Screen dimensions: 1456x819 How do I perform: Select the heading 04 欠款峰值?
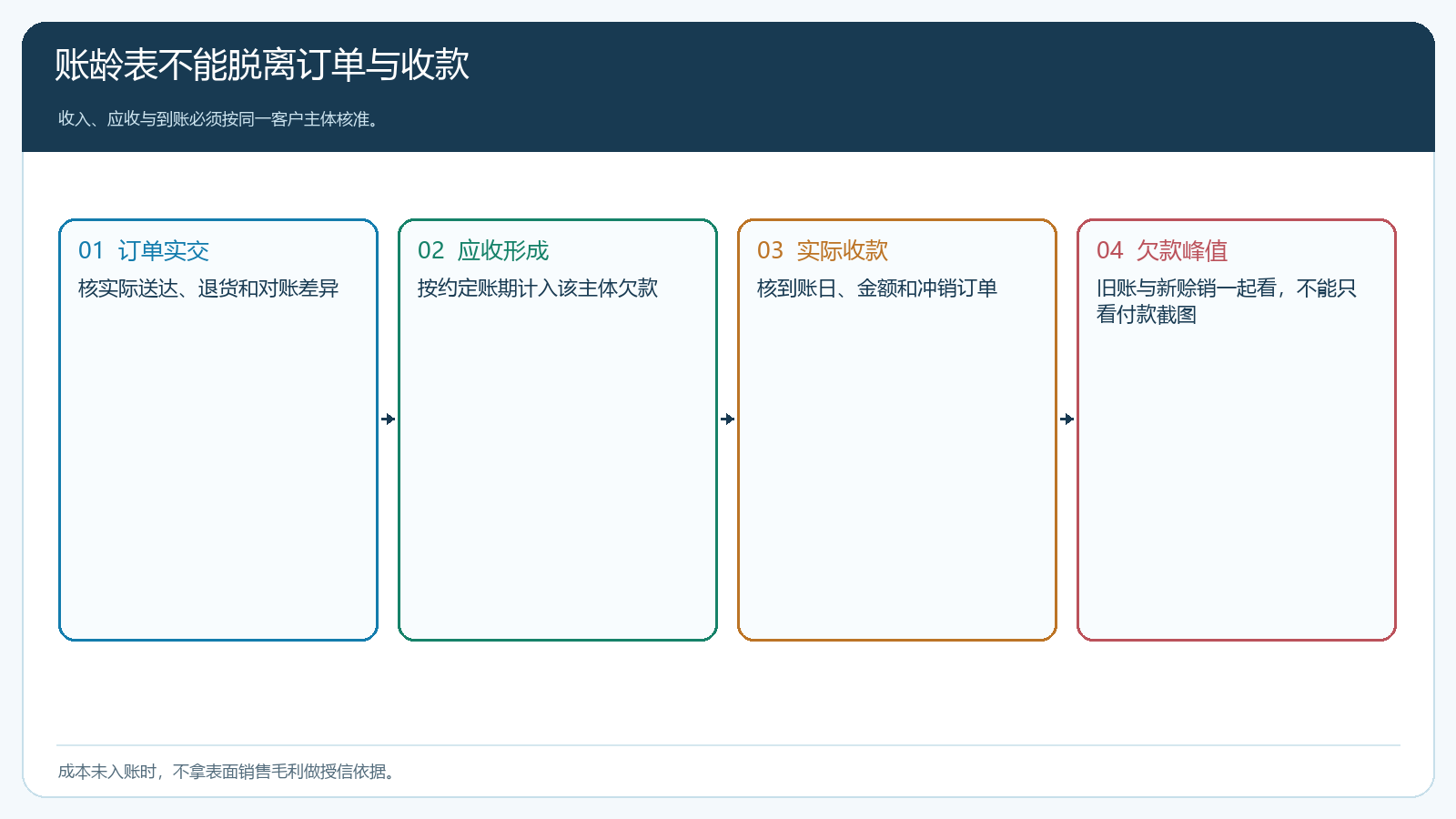point(1162,250)
